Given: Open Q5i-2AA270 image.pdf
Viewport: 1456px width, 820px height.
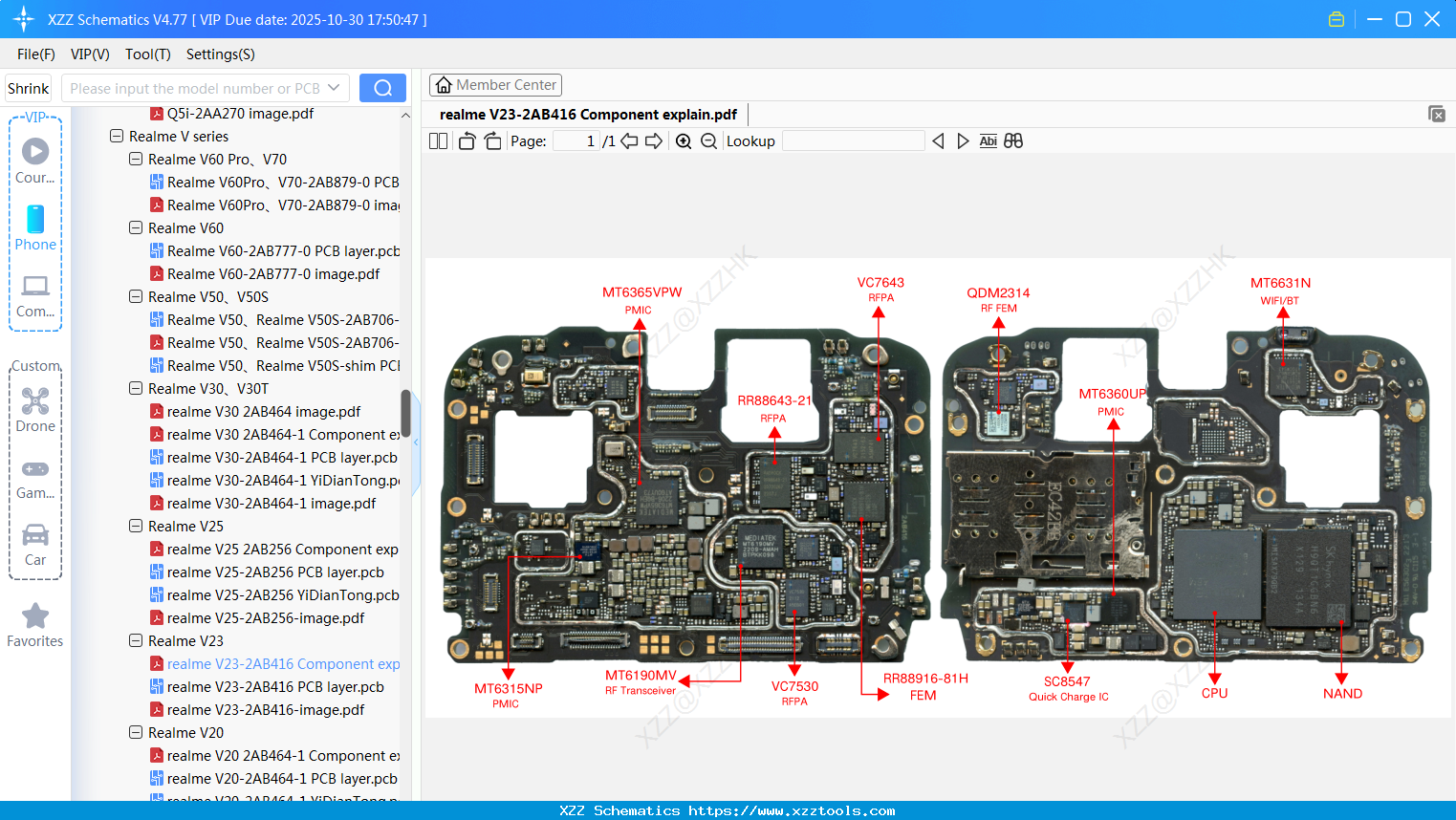Looking at the screenshot, I should 231,114.
